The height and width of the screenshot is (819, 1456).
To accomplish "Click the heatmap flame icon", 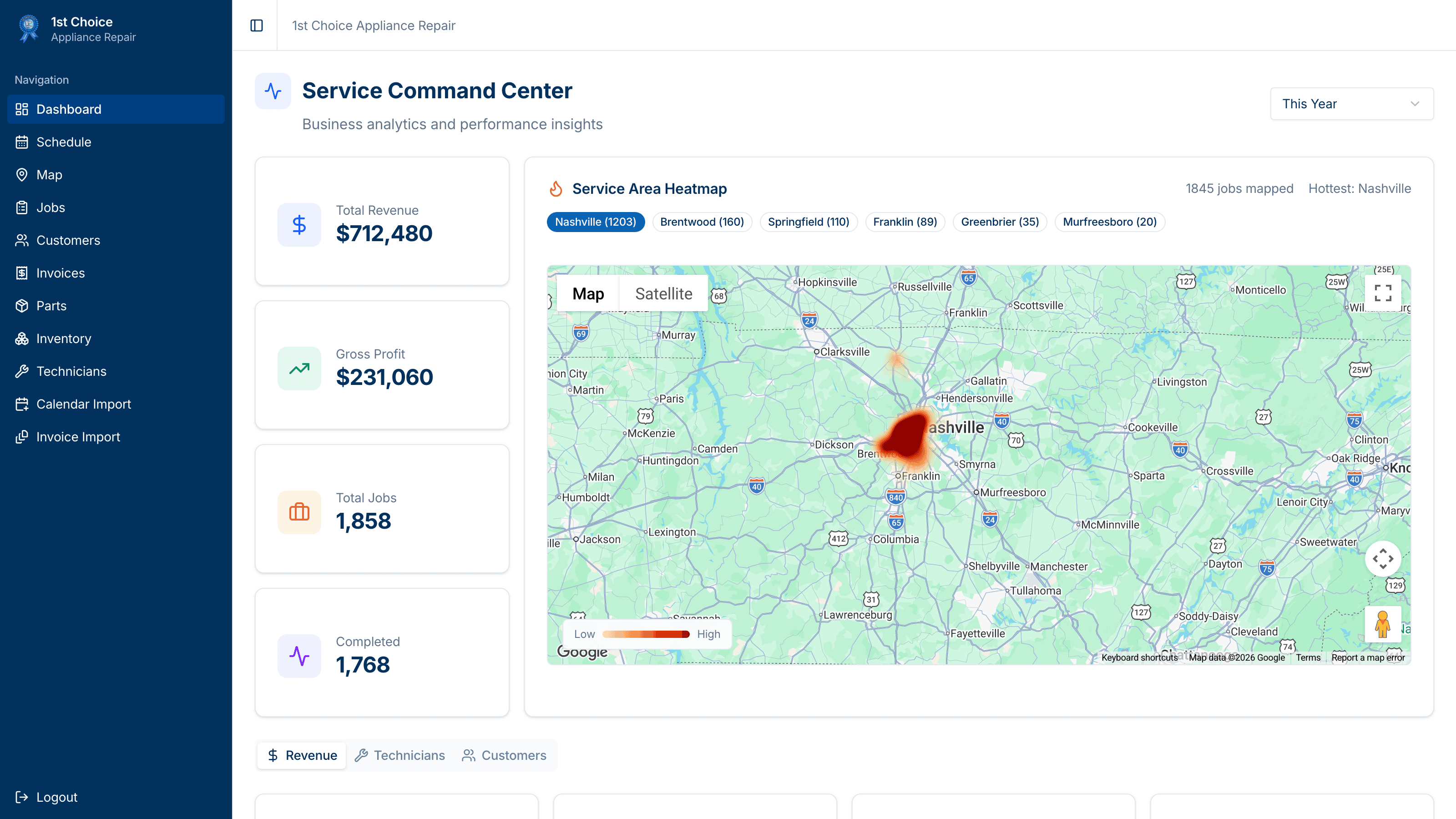I will (556, 189).
